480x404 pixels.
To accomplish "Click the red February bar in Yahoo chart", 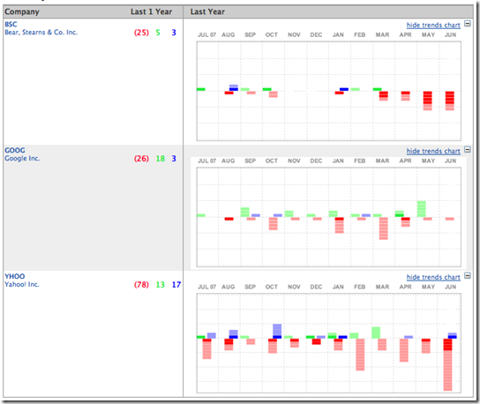I will (x=360, y=355).
